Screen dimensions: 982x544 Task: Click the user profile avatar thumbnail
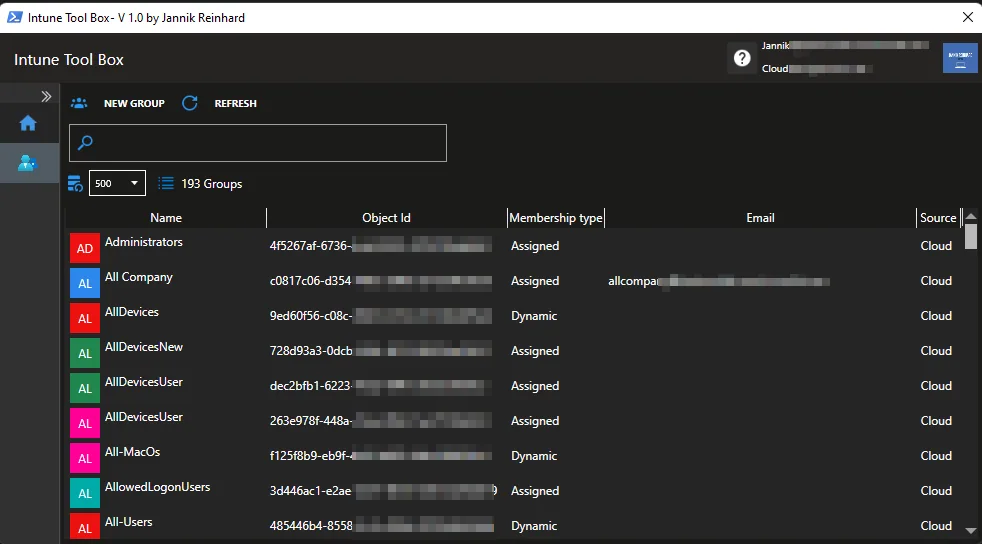pos(960,58)
